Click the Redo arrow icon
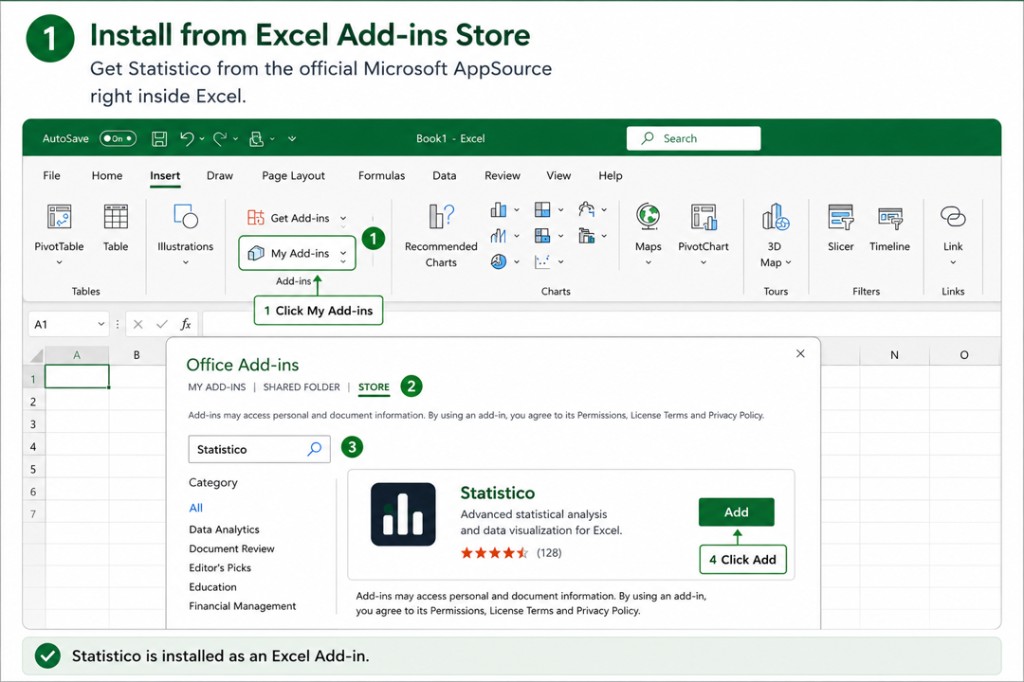The height and width of the screenshot is (682, 1024). pyautogui.click(x=220, y=138)
